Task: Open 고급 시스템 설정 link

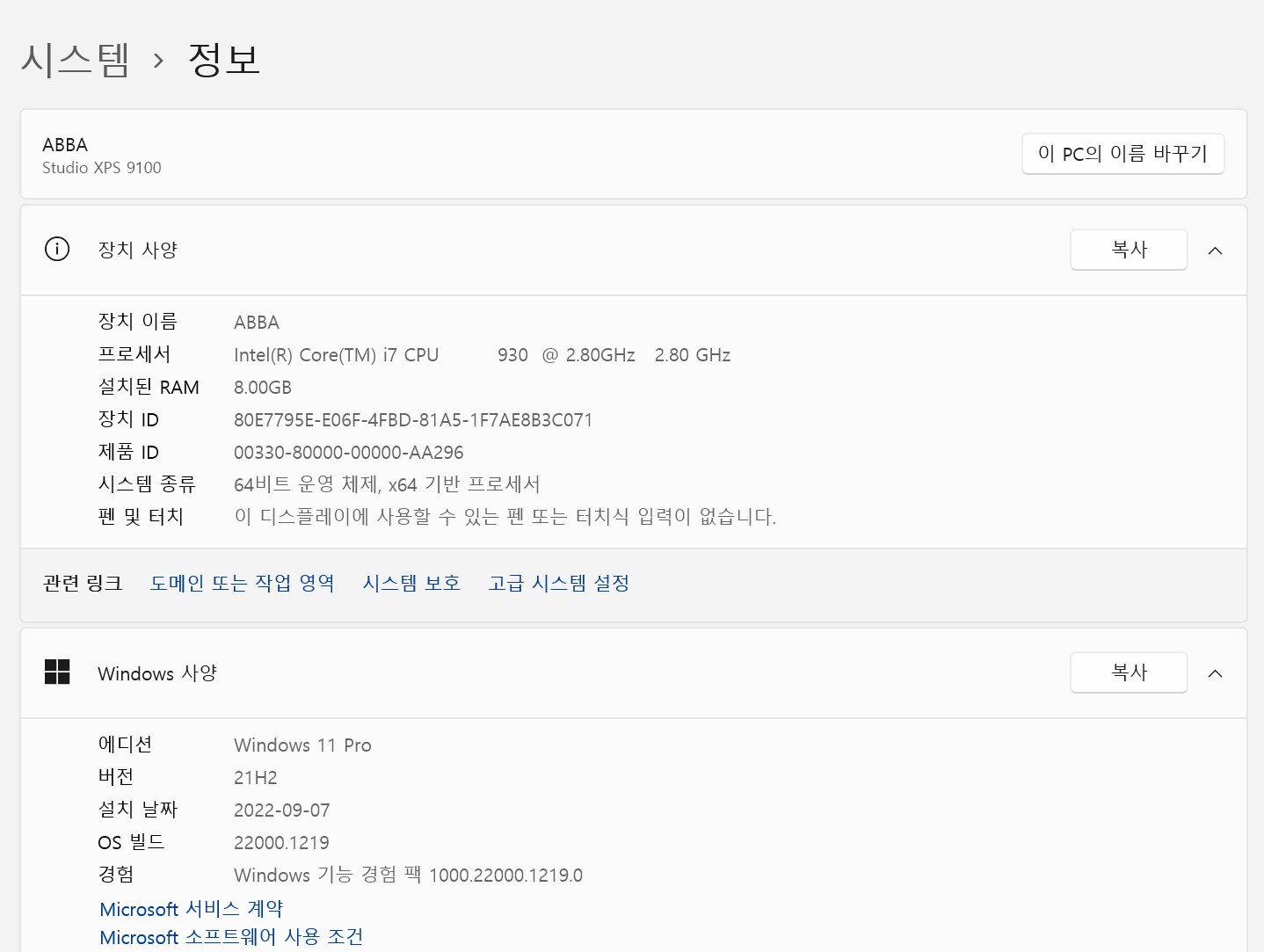Action: pos(559,584)
